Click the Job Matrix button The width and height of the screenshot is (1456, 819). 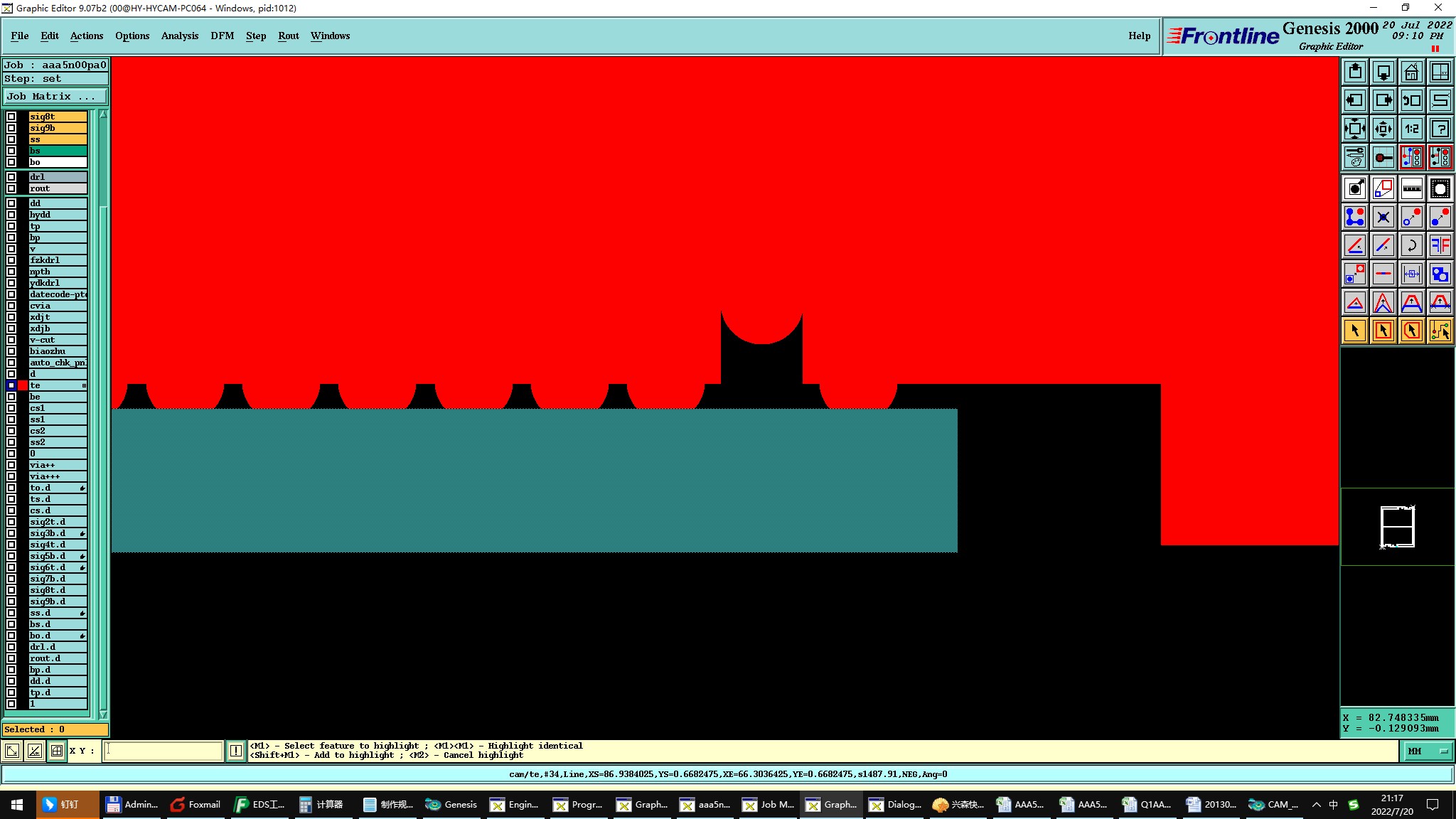coord(55,97)
